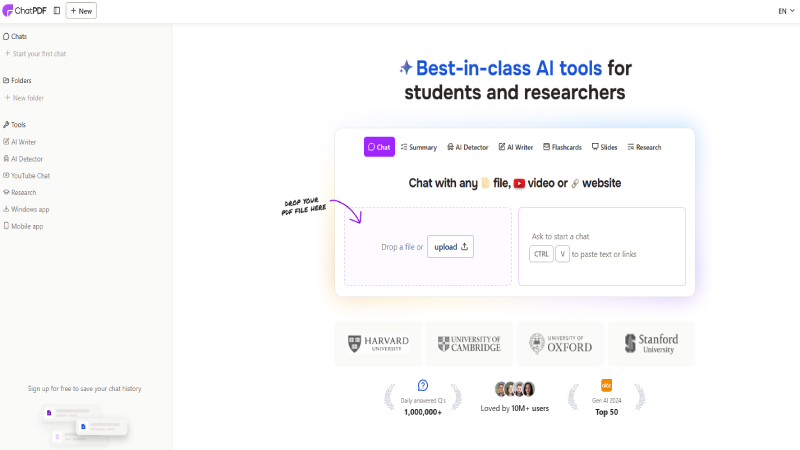Click the pencil icon beside sidebar AI Writer

6,141
